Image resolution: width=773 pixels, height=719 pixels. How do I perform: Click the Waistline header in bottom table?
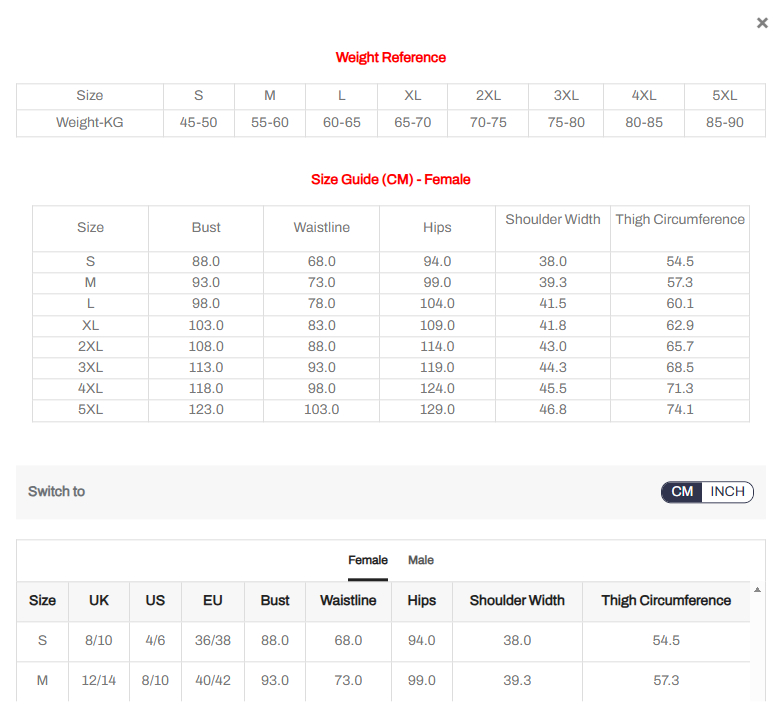348,600
